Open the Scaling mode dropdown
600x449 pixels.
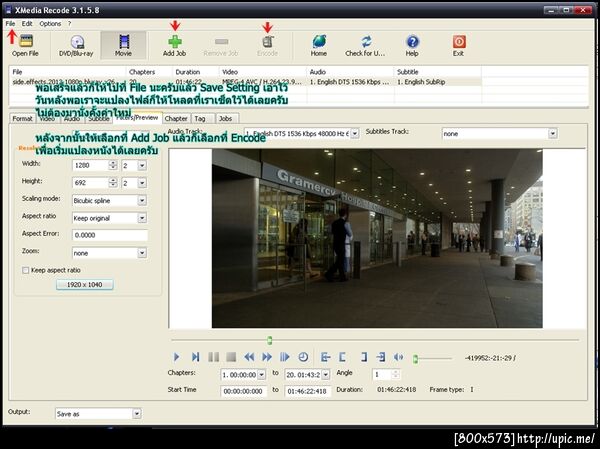coord(142,201)
